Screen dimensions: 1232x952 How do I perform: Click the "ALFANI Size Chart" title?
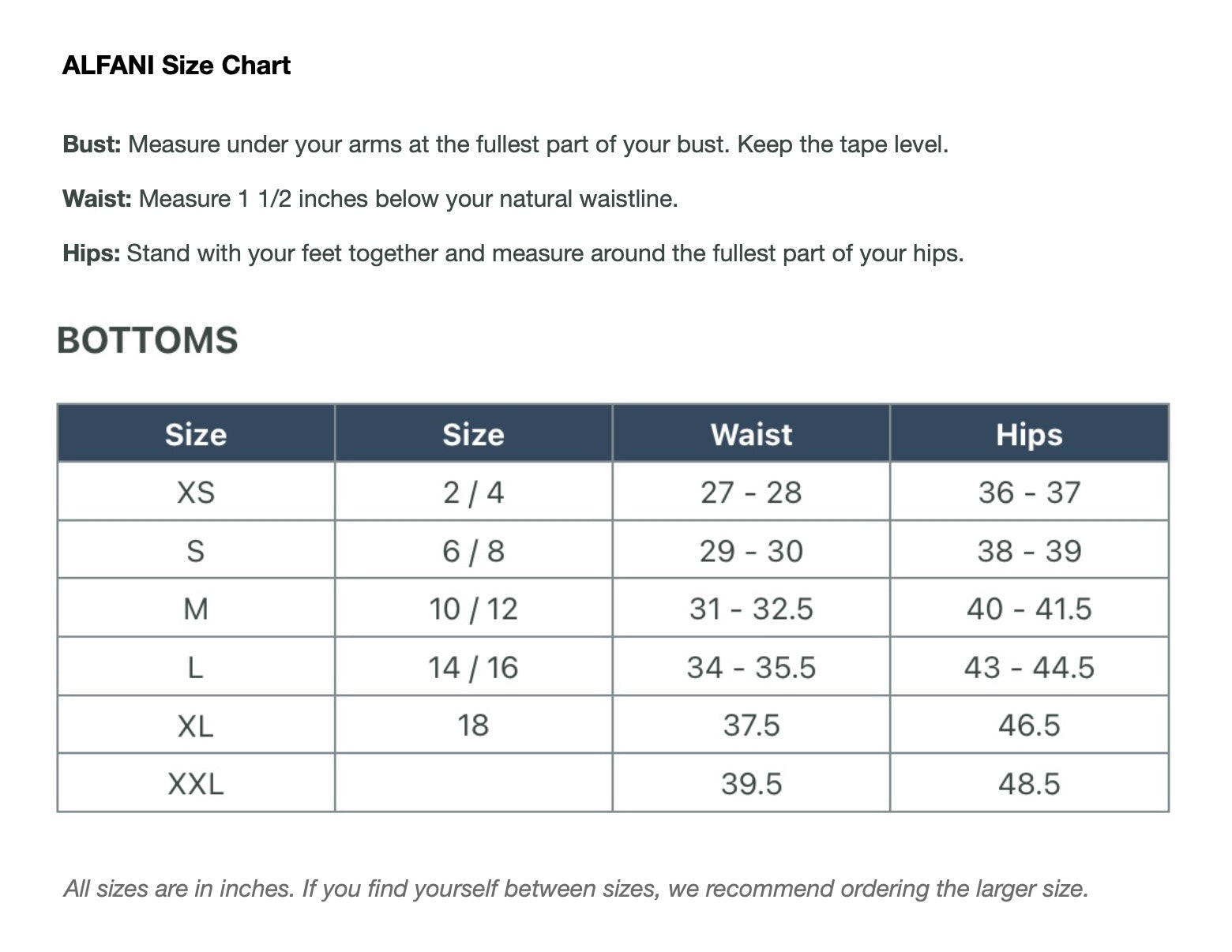176,65
